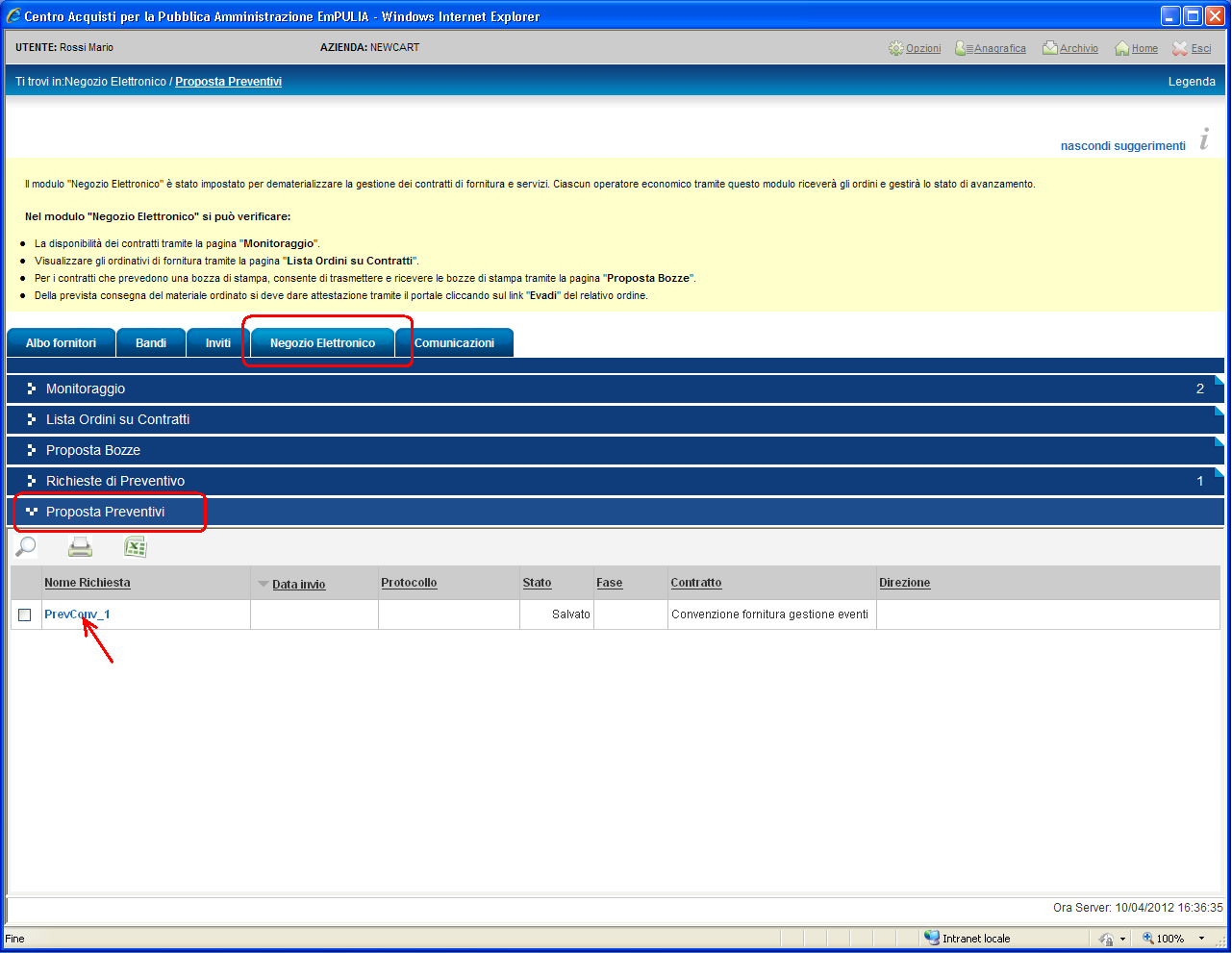Click the AZIENDA: NEWCART label
The width and height of the screenshot is (1232, 953).
point(370,47)
